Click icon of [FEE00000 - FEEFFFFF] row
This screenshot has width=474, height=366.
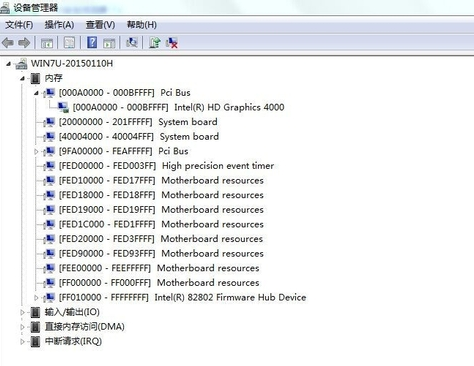pyautogui.click(x=49, y=268)
